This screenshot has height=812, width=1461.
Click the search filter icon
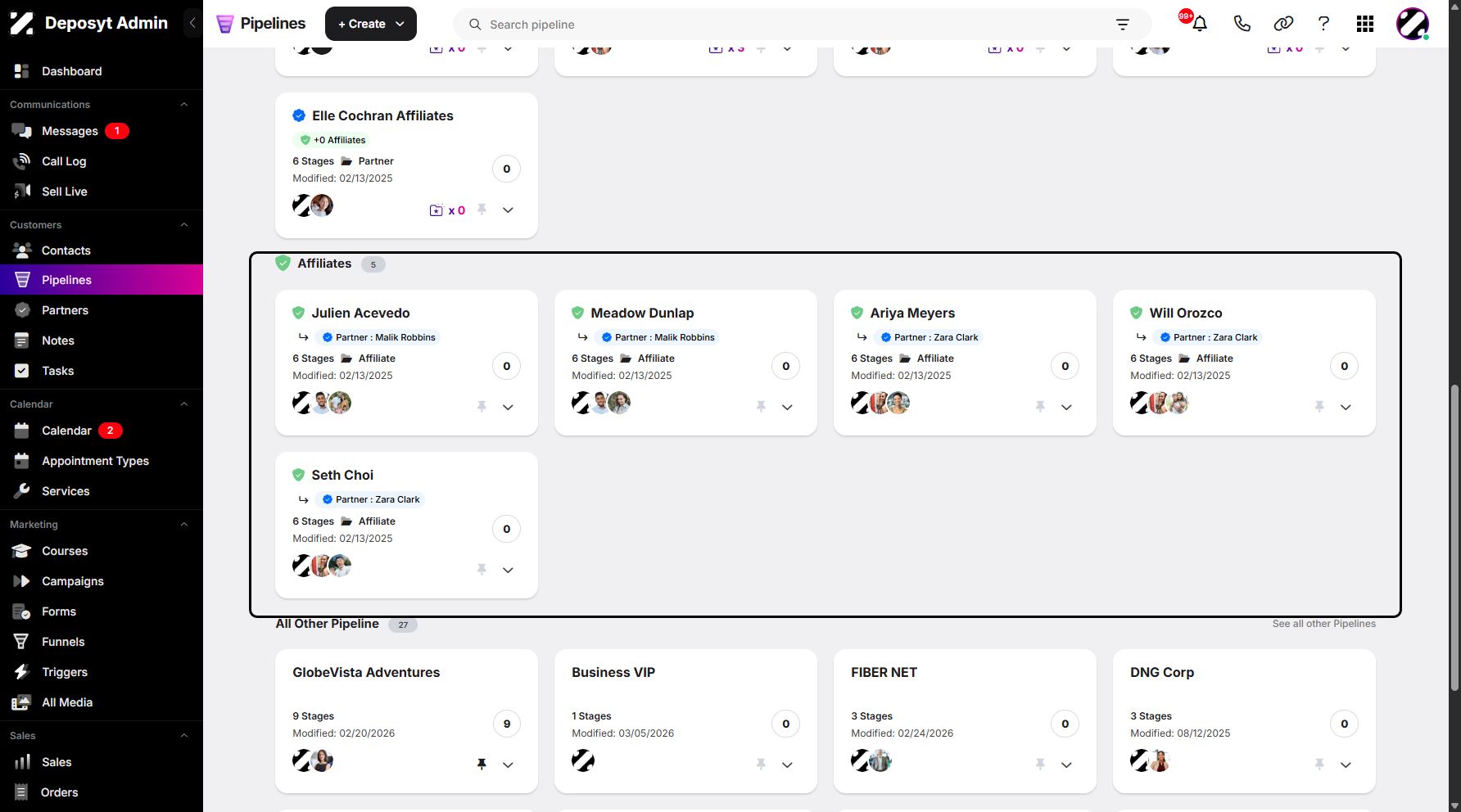click(x=1123, y=25)
